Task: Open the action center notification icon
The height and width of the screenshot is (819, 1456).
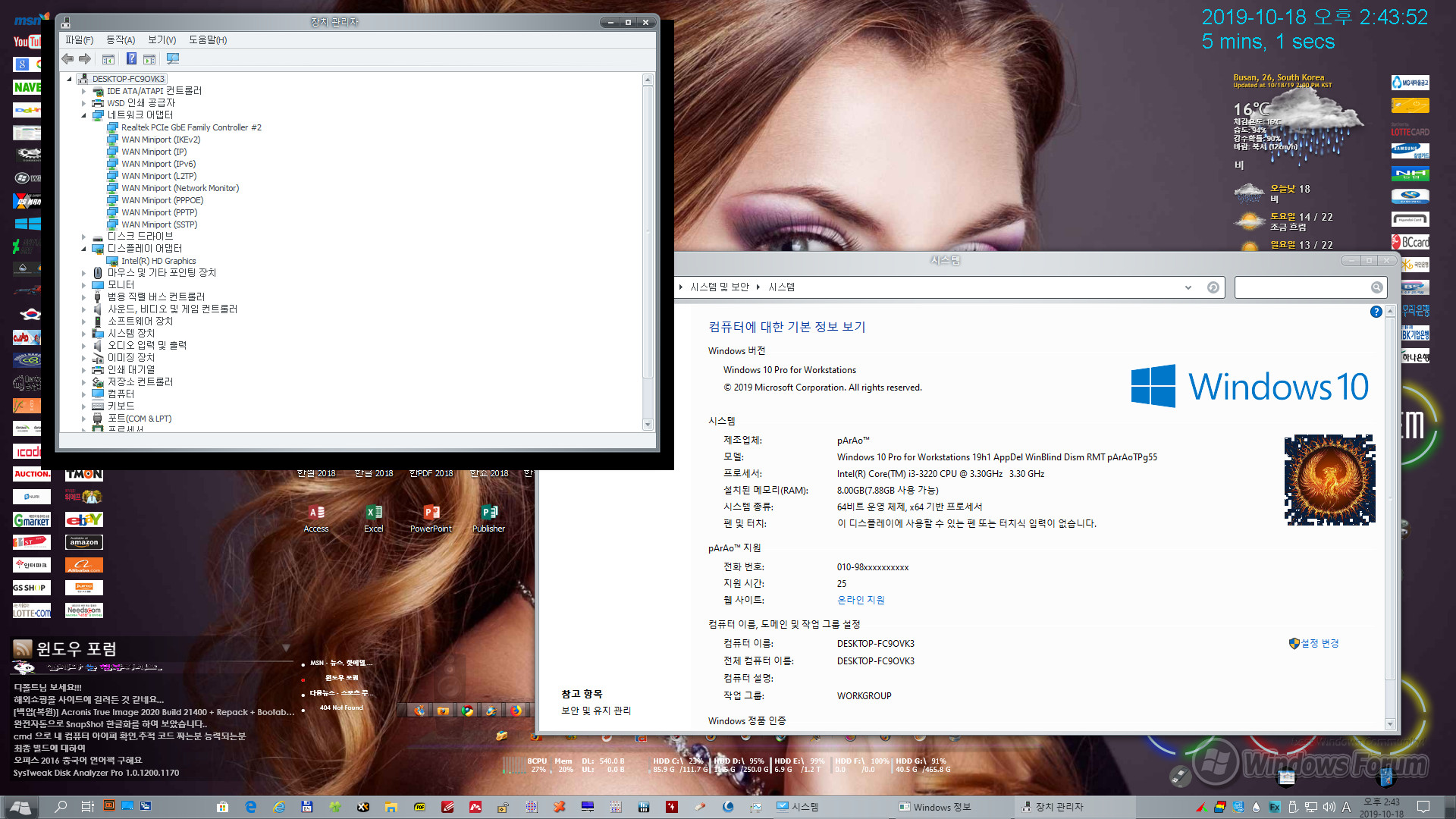Action: click(x=1423, y=807)
